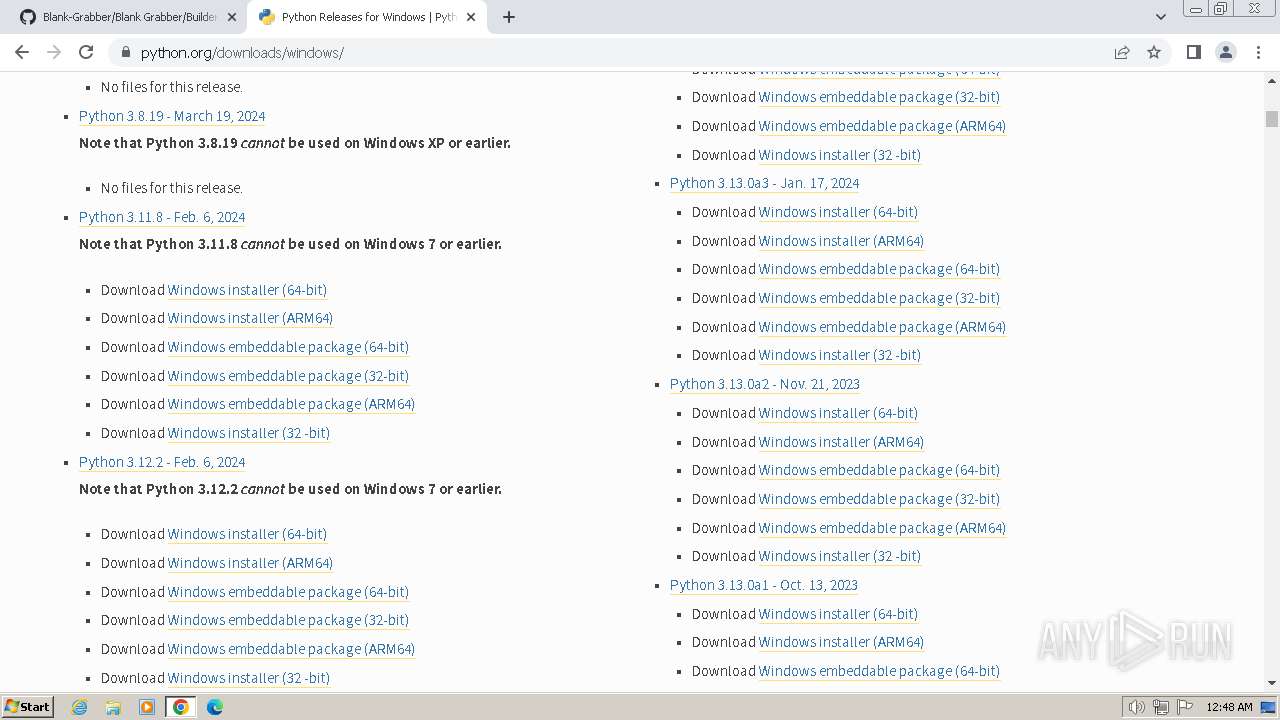Download 3.13.0a3 embeddable package (64-bit)

879,269
